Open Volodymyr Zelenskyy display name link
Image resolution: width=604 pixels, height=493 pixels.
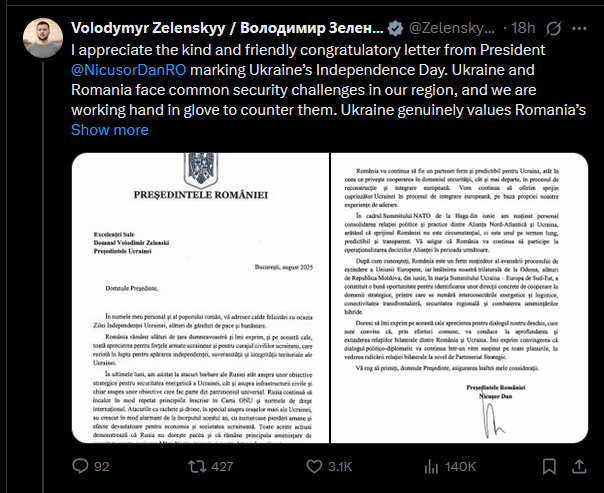pos(227,28)
